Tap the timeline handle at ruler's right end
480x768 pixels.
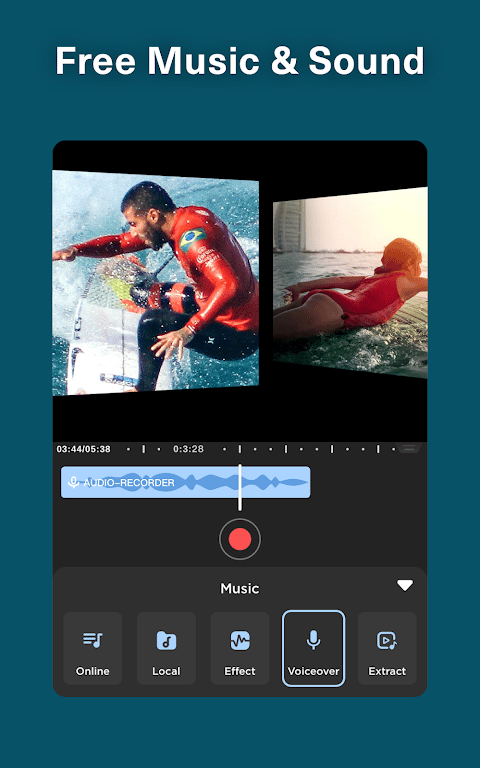tap(409, 448)
